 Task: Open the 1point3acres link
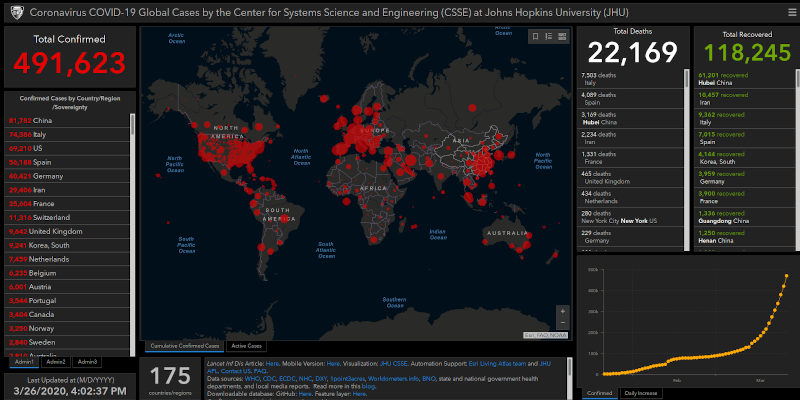347,379
